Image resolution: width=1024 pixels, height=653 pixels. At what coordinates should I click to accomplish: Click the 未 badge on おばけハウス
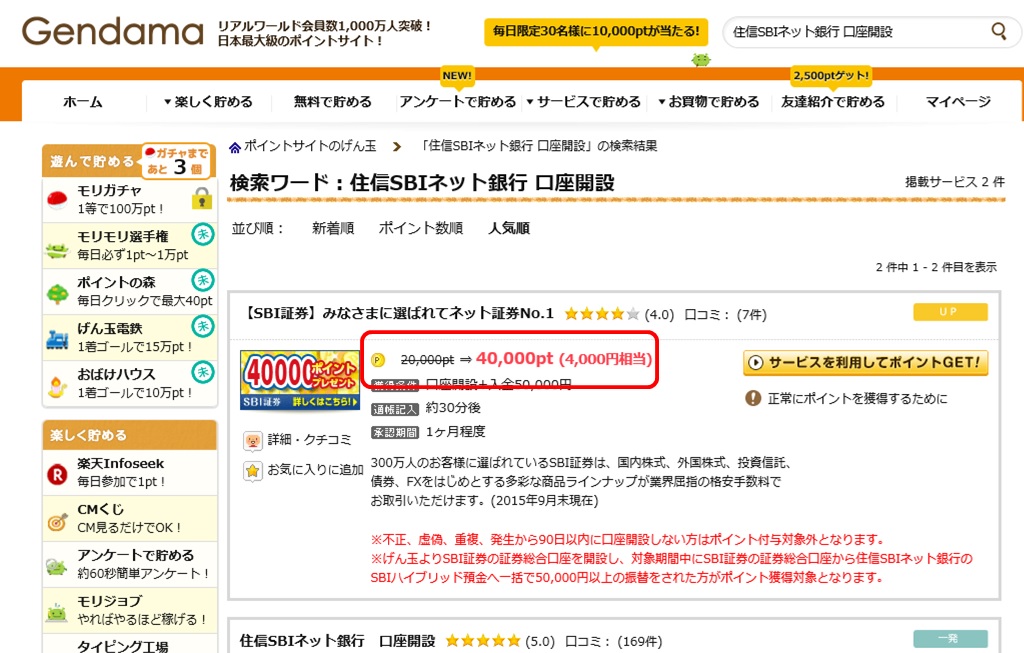click(x=203, y=372)
